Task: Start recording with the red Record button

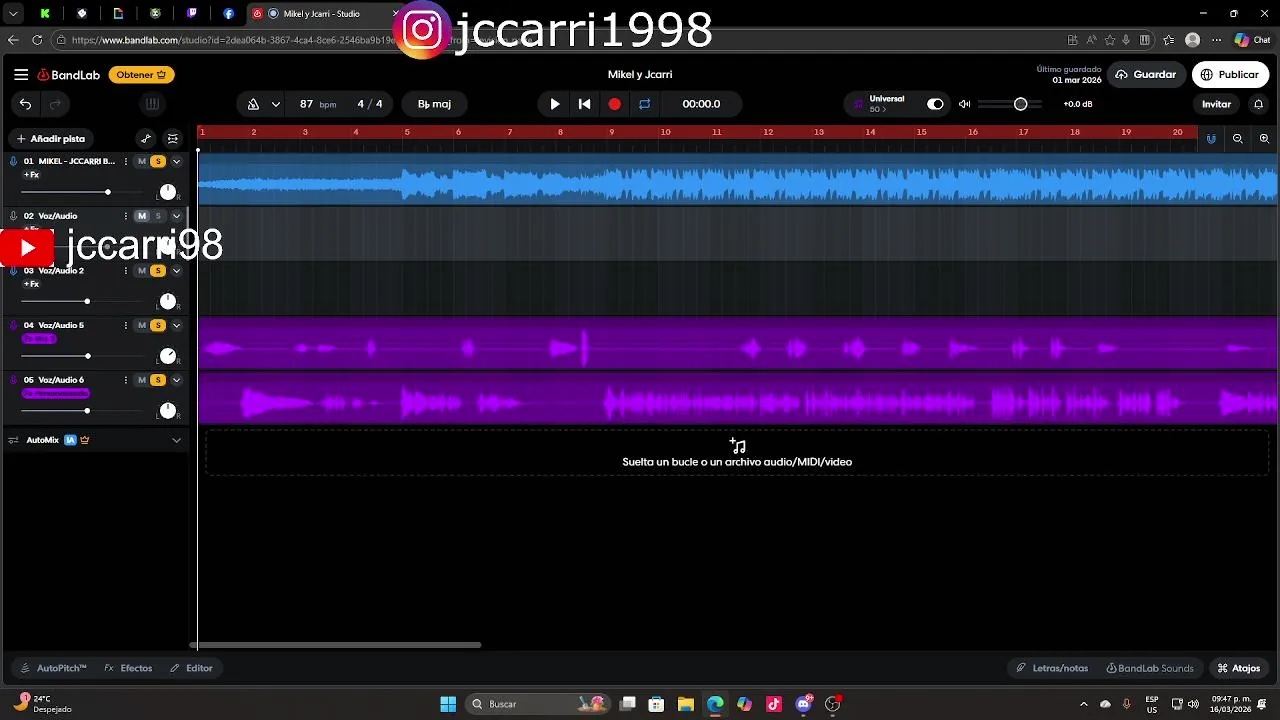Action: click(x=615, y=104)
